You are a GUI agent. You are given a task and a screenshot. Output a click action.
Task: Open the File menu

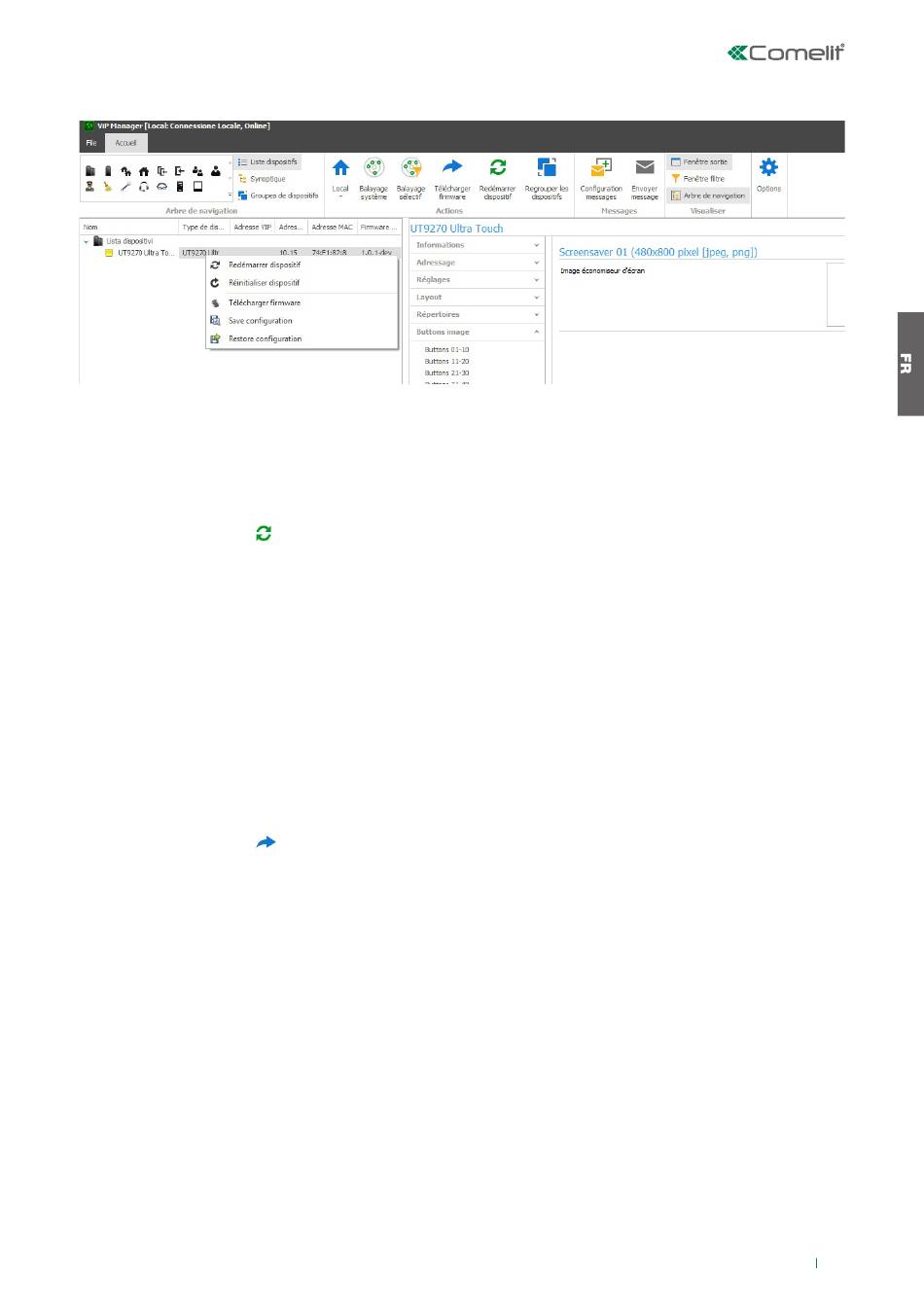90,143
